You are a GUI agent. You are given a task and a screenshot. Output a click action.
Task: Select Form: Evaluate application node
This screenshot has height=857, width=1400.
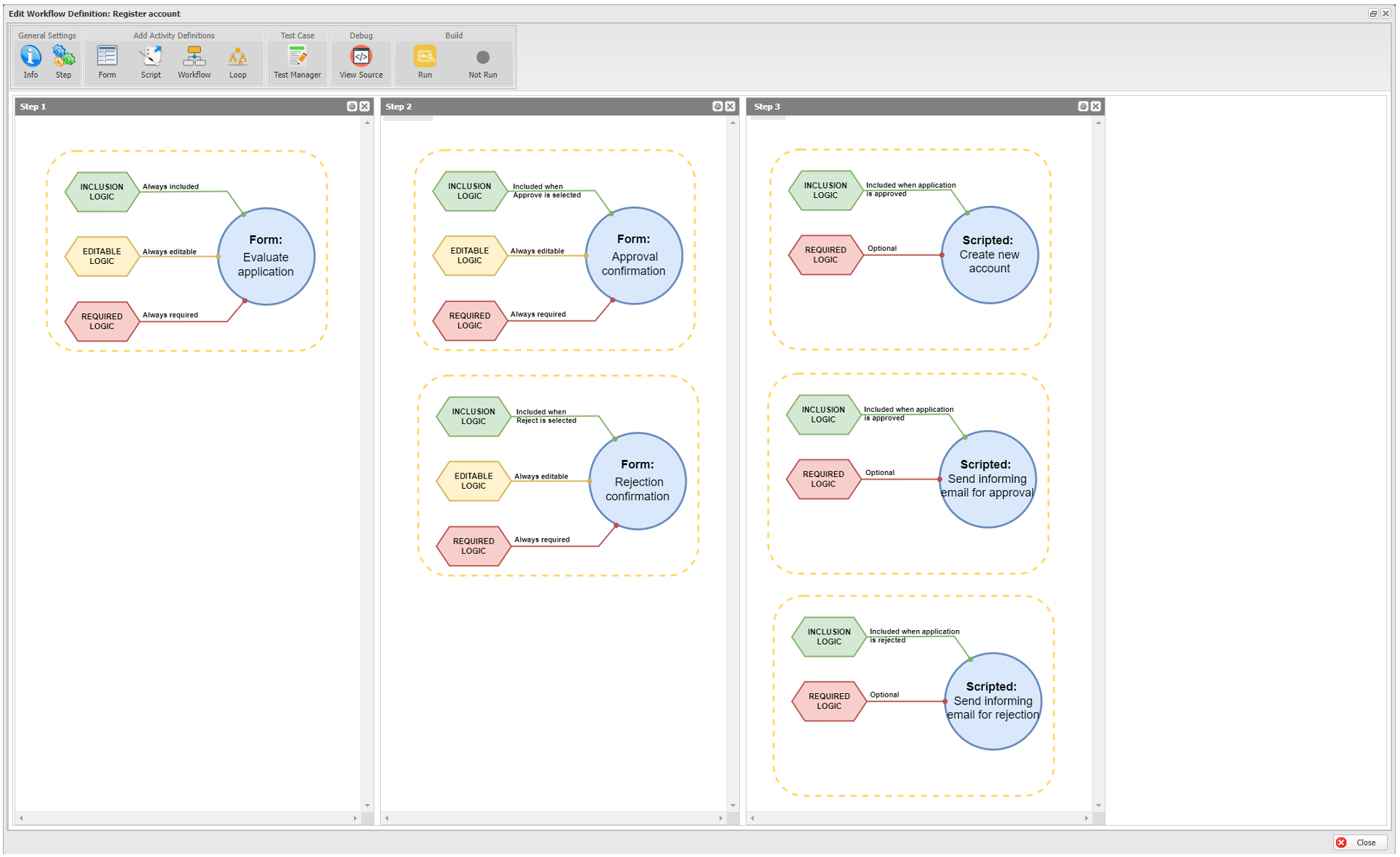point(266,257)
